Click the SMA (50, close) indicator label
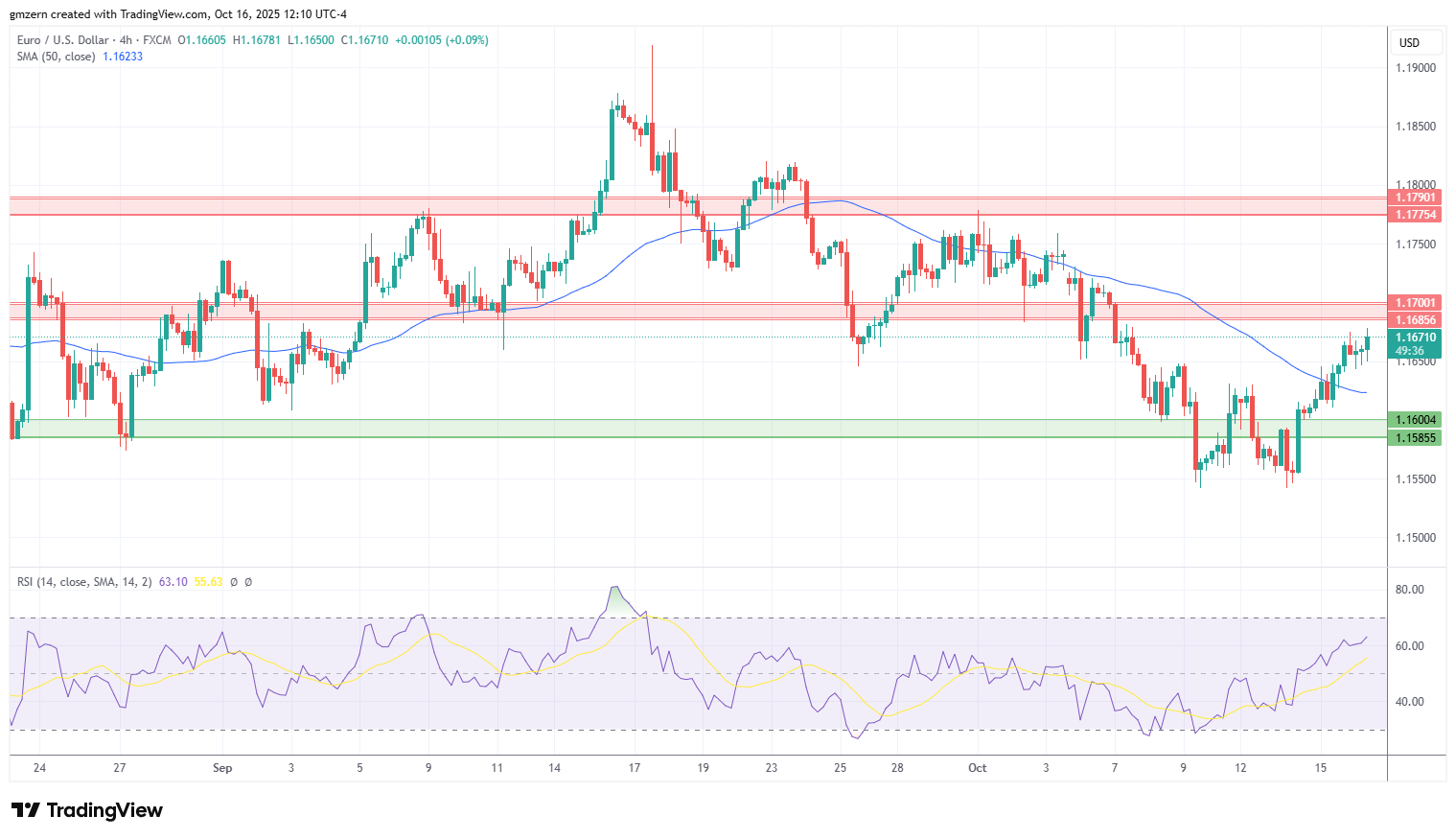Viewport: 1456px width, 839px height. (x=56, y=57)
